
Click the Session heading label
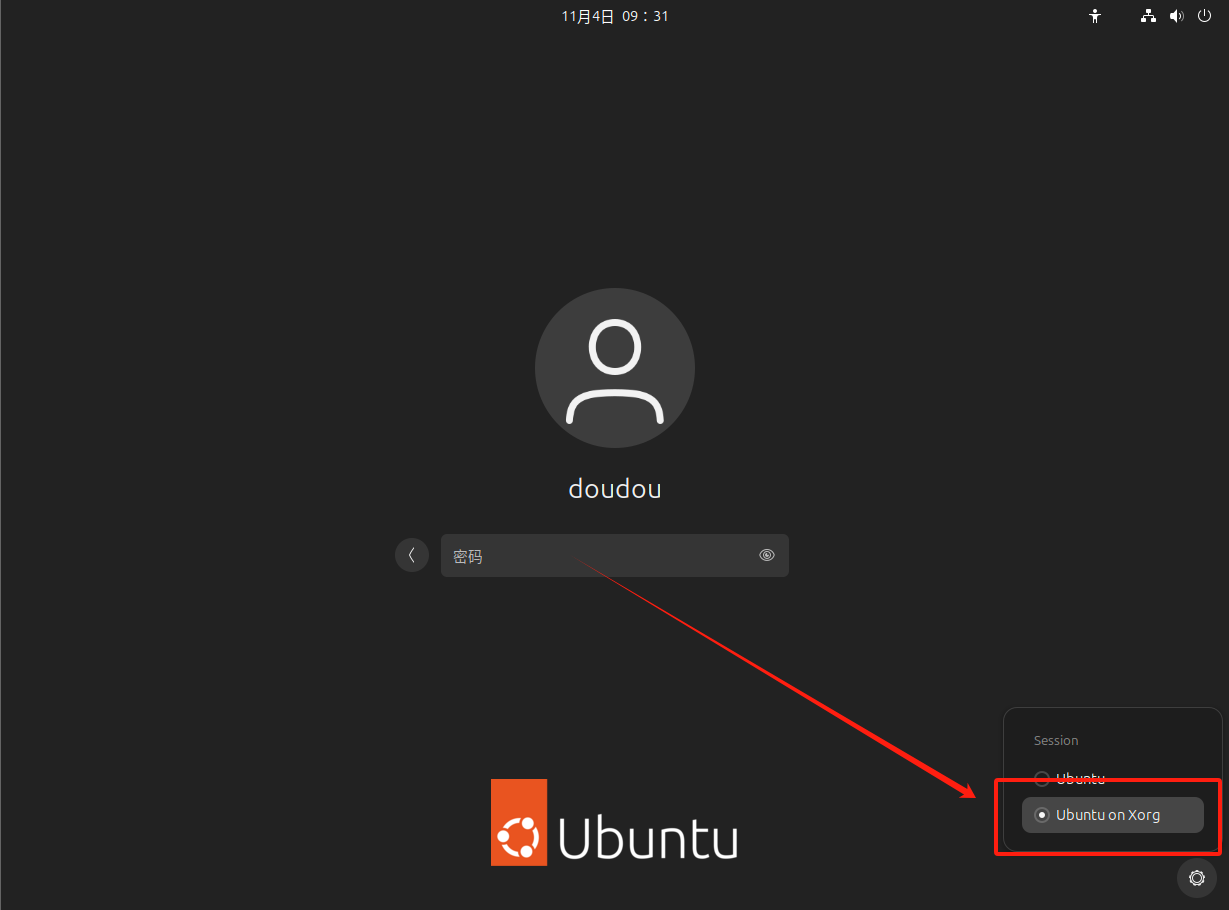(1056, 741)
